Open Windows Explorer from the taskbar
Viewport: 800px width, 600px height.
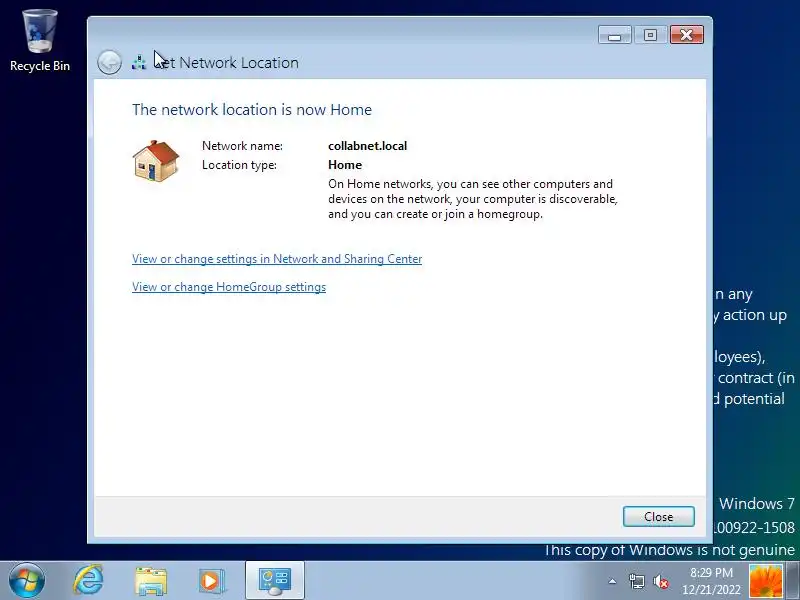(x=151, y=581)
